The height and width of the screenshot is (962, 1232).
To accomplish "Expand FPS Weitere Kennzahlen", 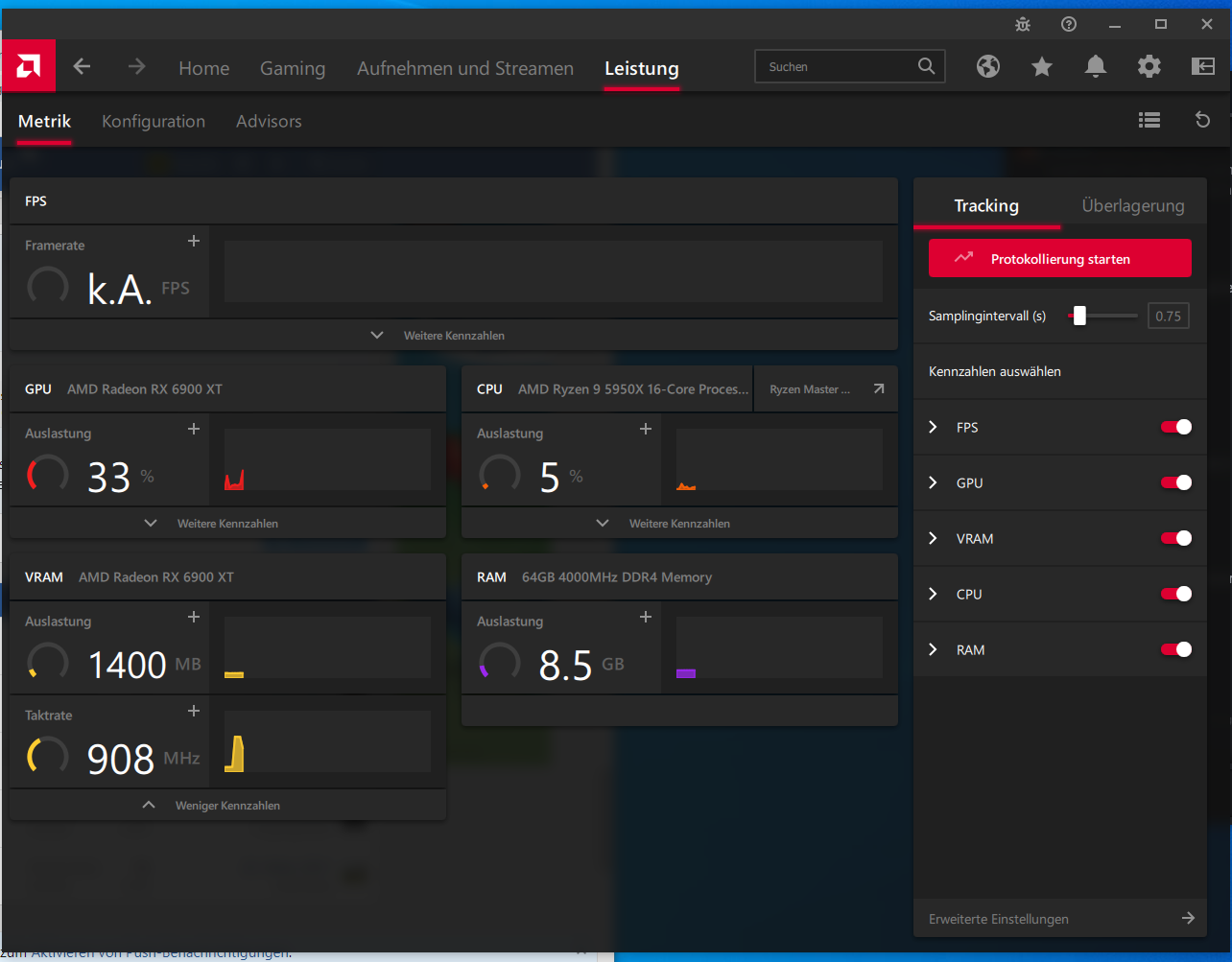I will pos(453,336).
